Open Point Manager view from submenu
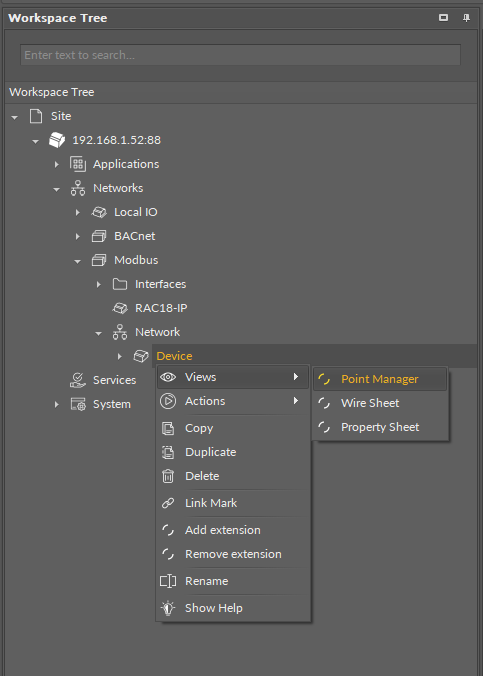Viewport: 483px width, 676px height. [380, 379]
